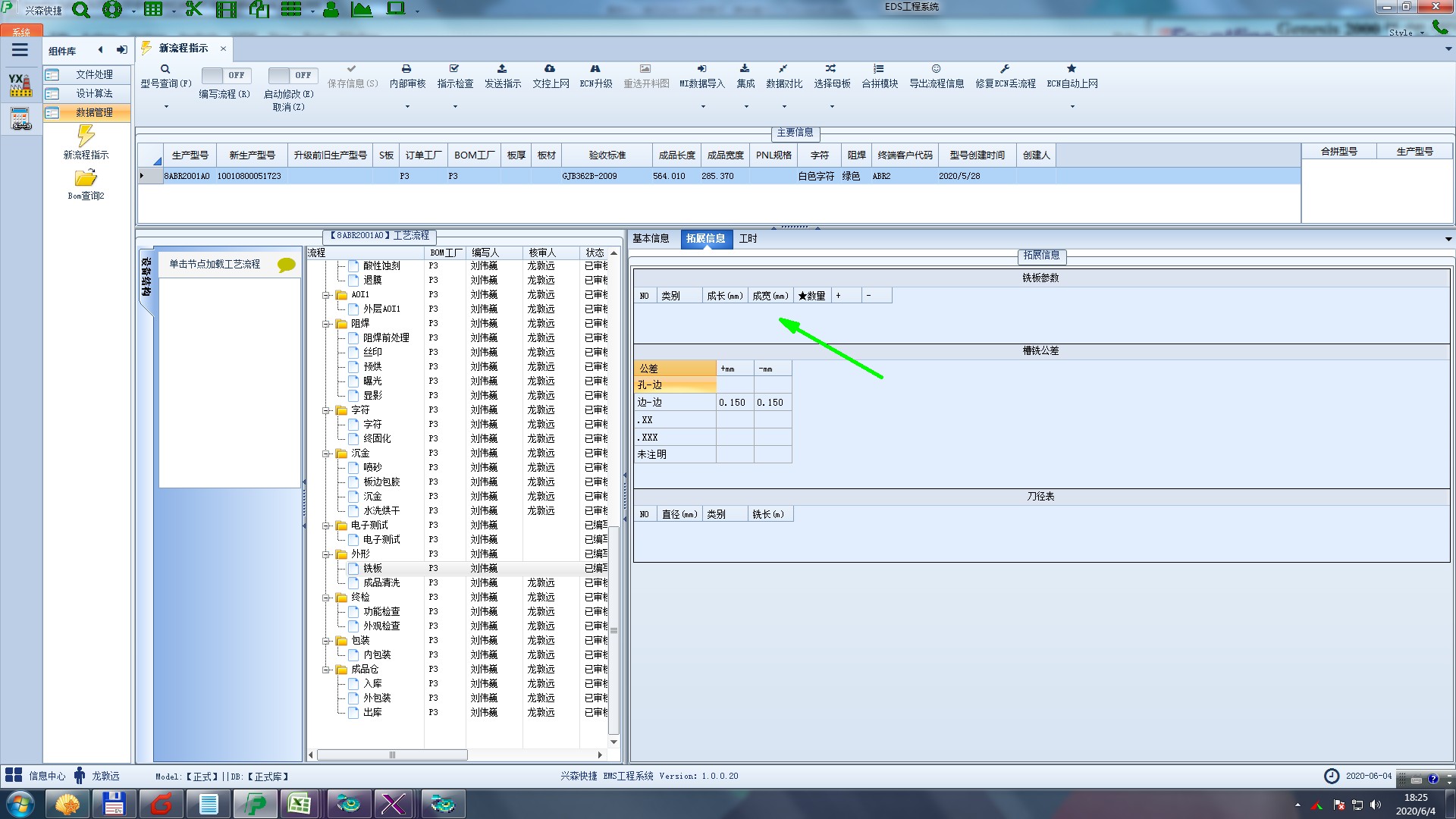Collapse the 阻焊 tree folder
The height and width of the screenshot is (819, 1456).
[x=326, y=324]
